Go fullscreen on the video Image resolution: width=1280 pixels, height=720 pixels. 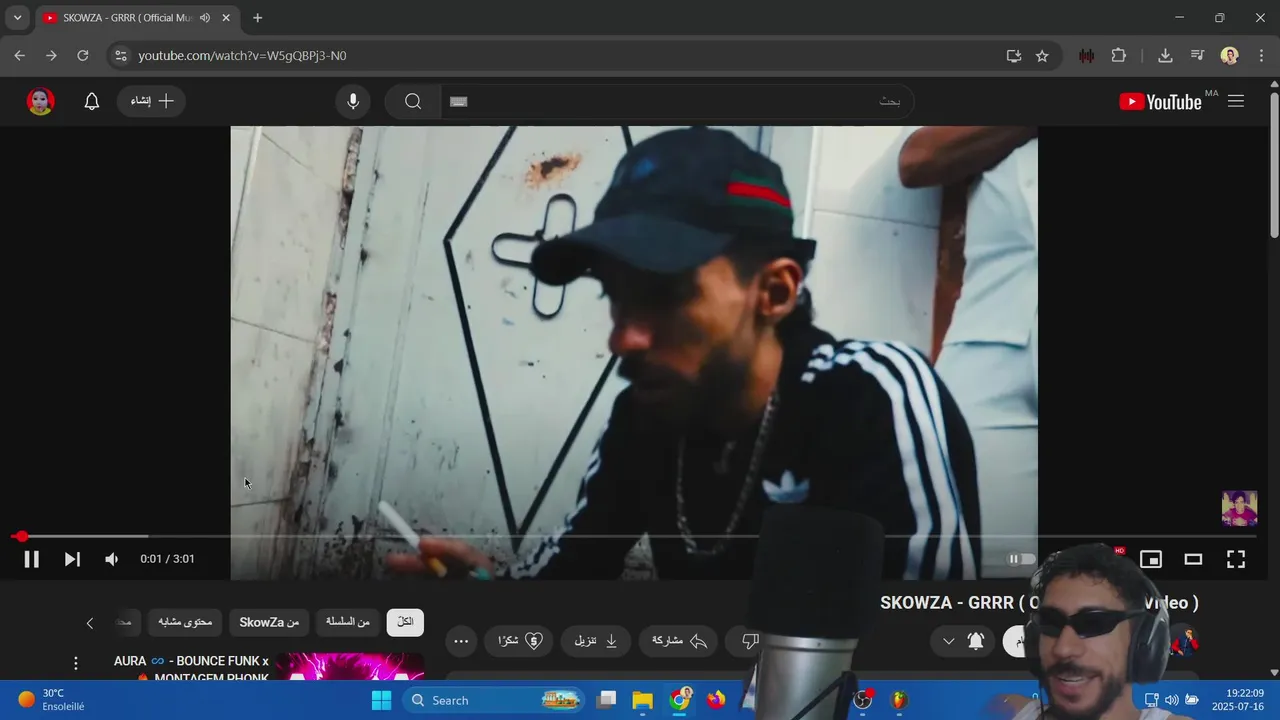pos(1236,559)
